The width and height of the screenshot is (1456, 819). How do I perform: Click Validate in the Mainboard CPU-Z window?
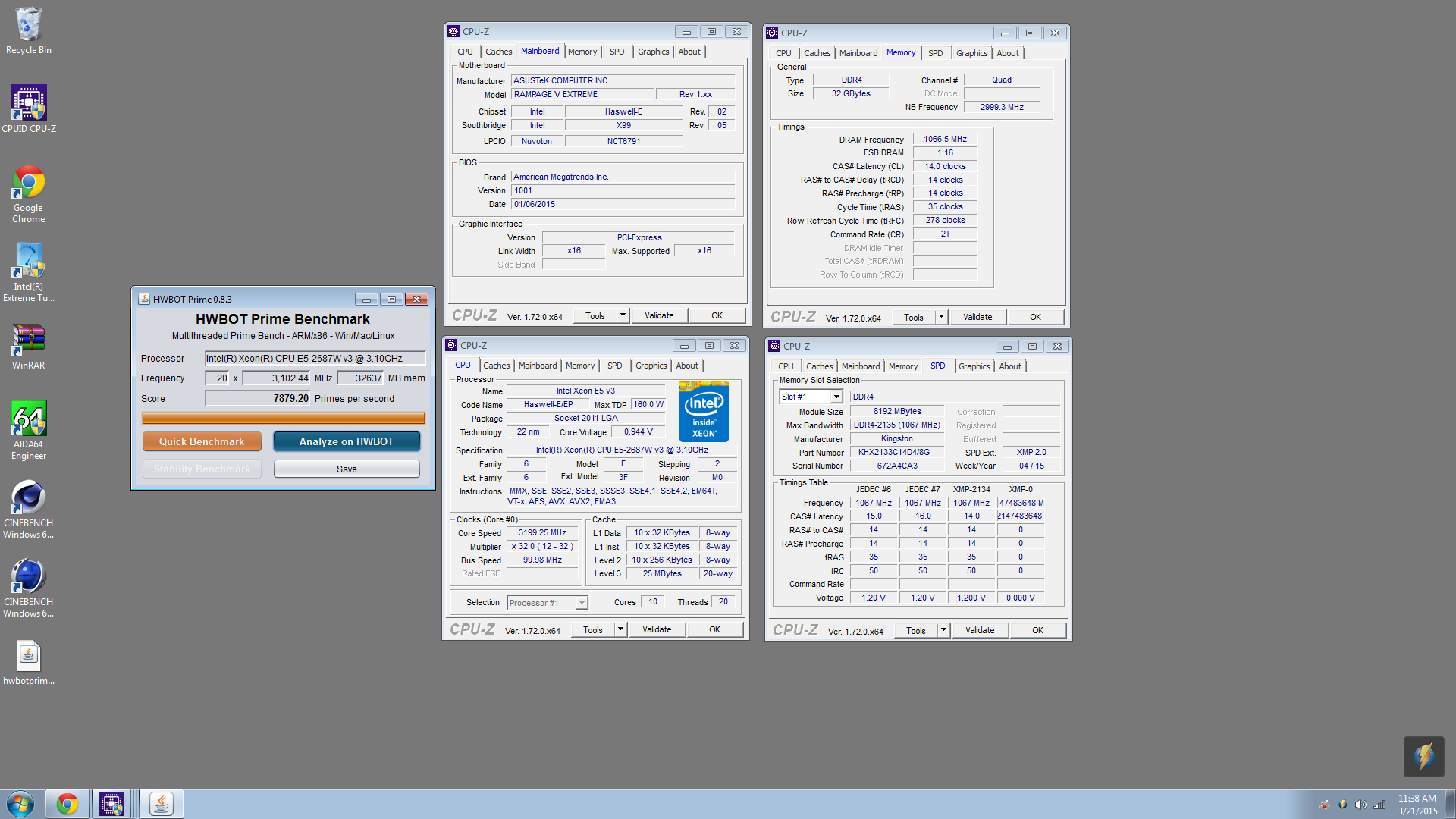(659, 315)
